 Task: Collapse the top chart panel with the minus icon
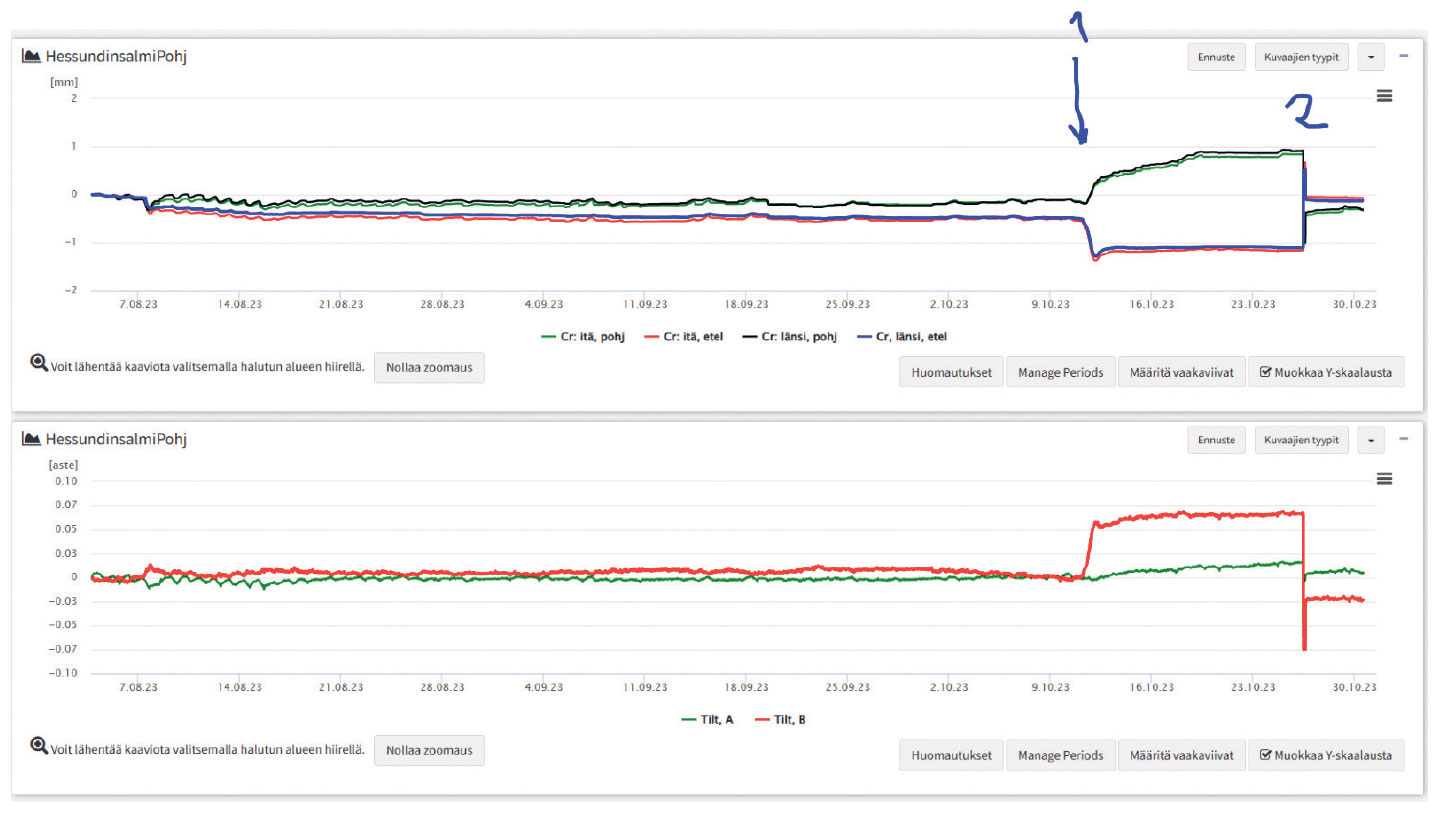[x=1404, y=56]
